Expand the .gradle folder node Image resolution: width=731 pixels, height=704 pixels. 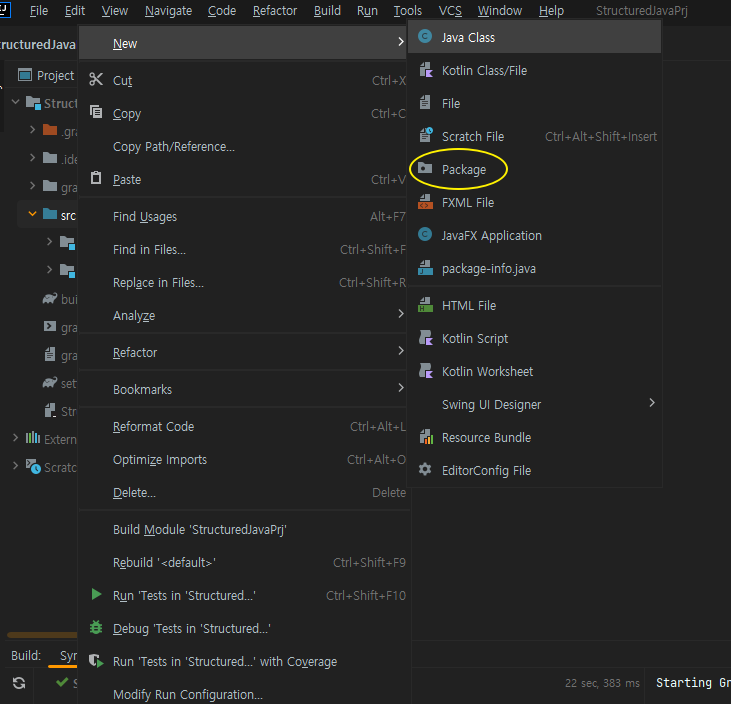32,130
